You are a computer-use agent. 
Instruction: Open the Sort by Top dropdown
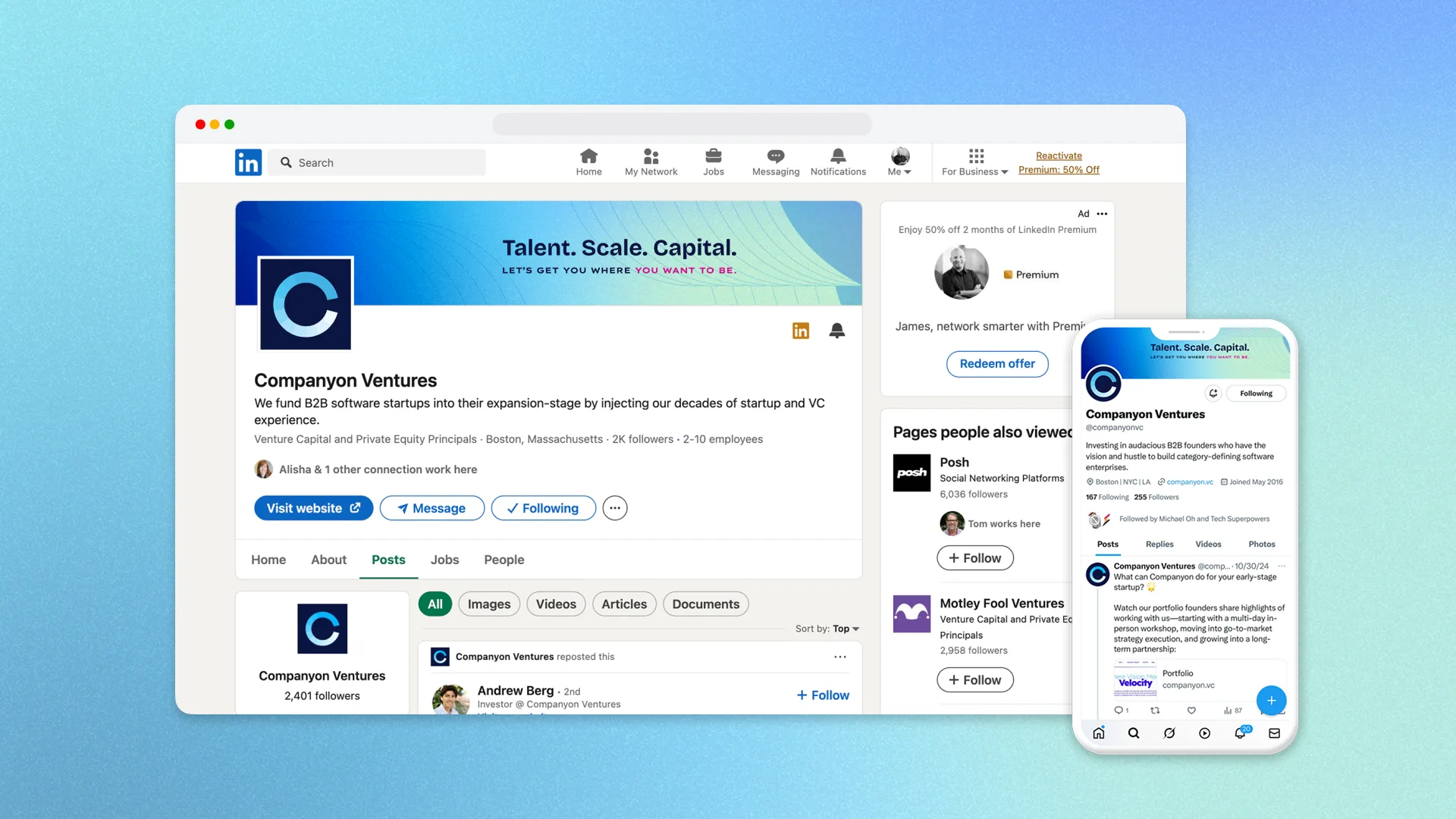click(846, 629)
